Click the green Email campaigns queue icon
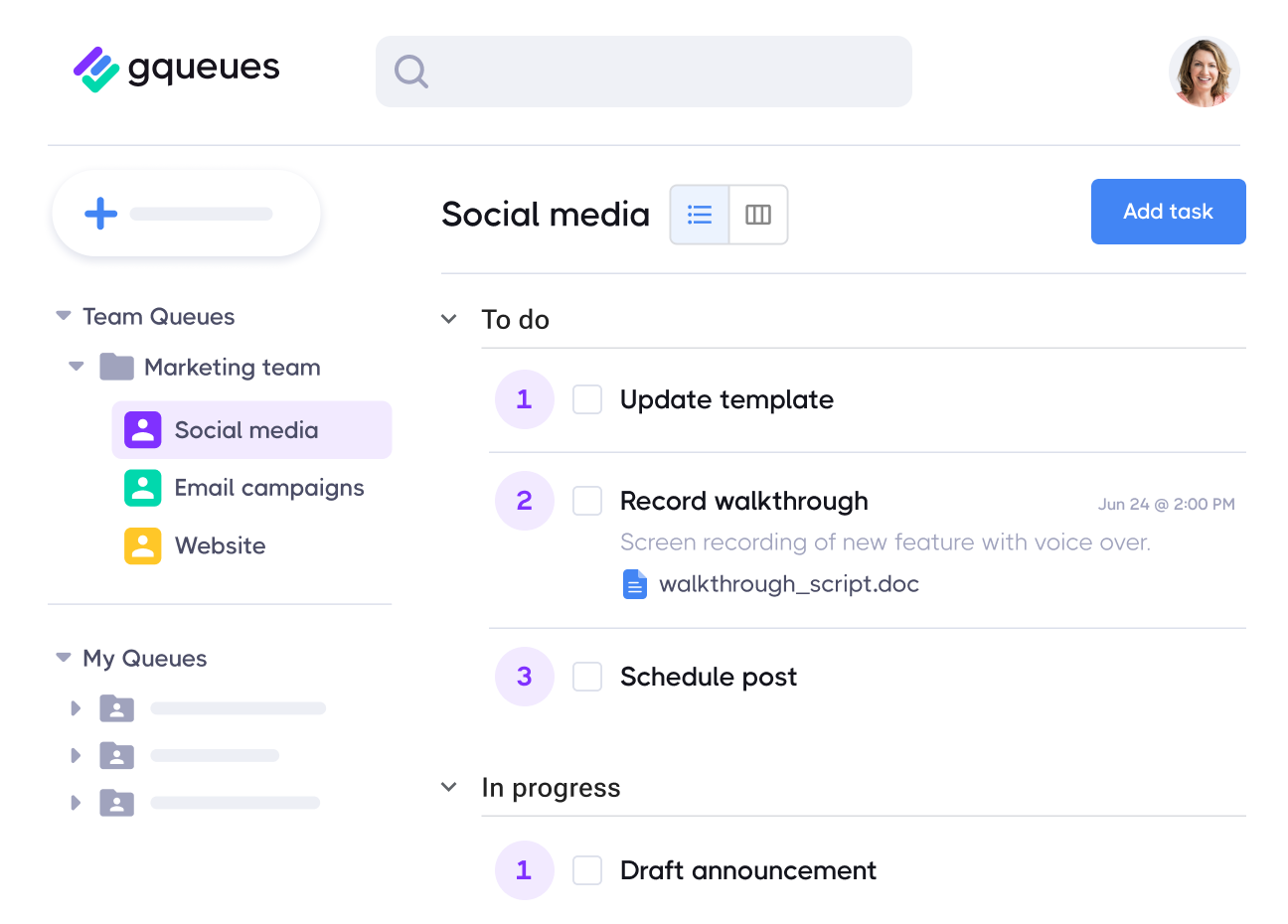Viewport: 1288px width, 924px height. point(143,488)
